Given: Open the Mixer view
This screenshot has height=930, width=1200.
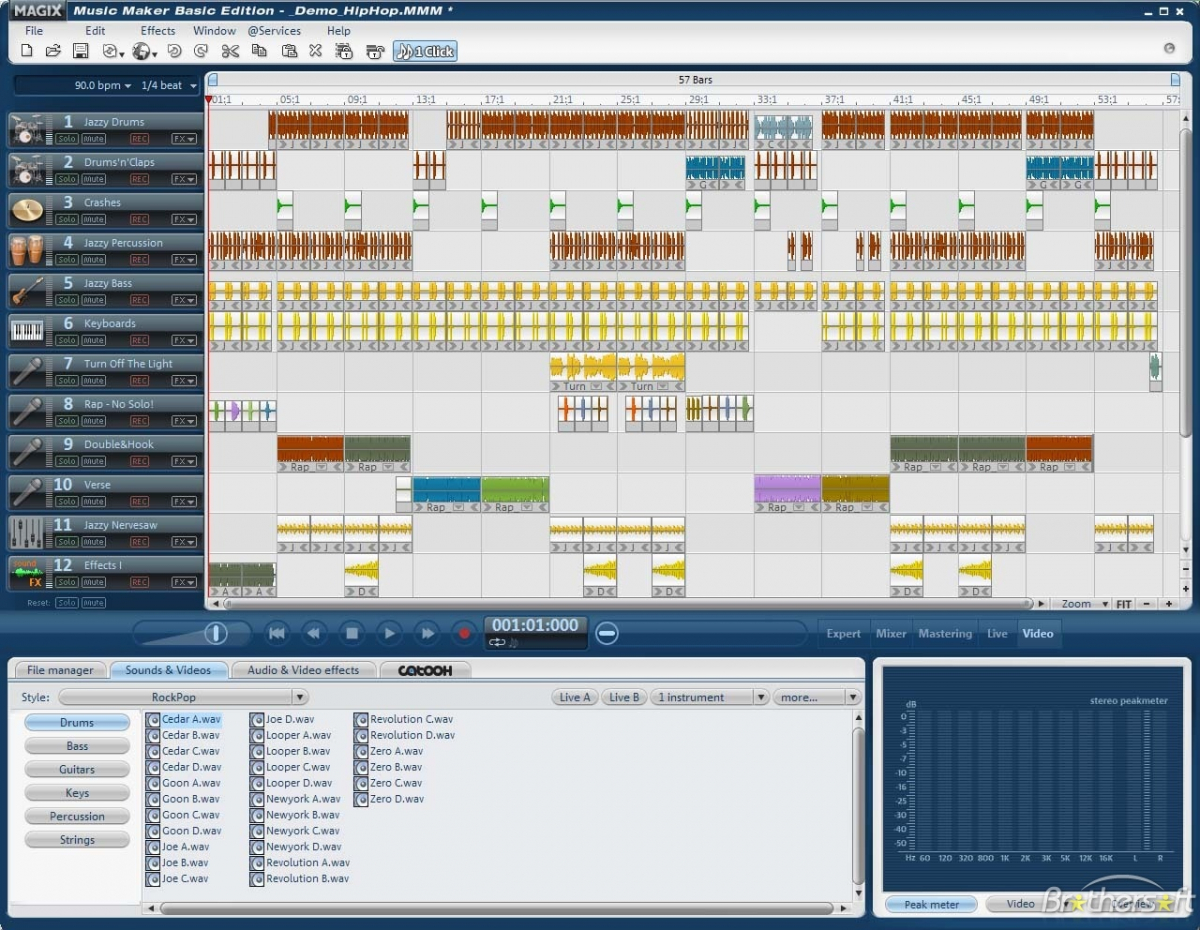Looking at the screenshot, I should tap(891, 633).
